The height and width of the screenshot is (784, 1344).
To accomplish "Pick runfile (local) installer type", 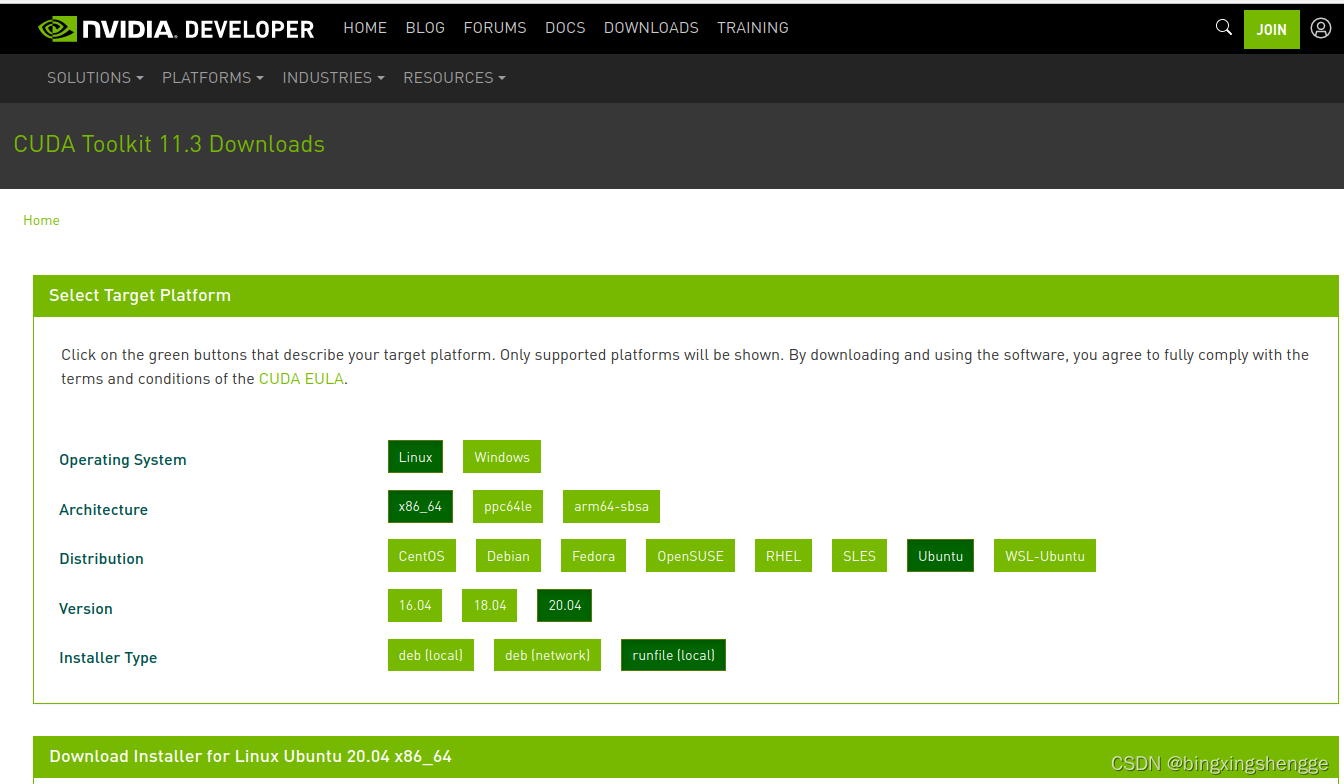I will [673, 655].
